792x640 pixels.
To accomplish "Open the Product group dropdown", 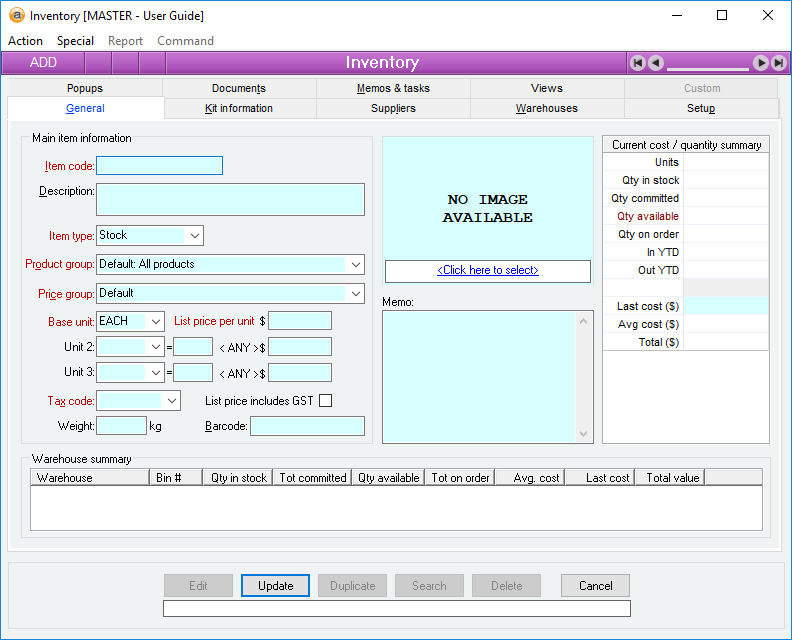I will tap(355, 265).
